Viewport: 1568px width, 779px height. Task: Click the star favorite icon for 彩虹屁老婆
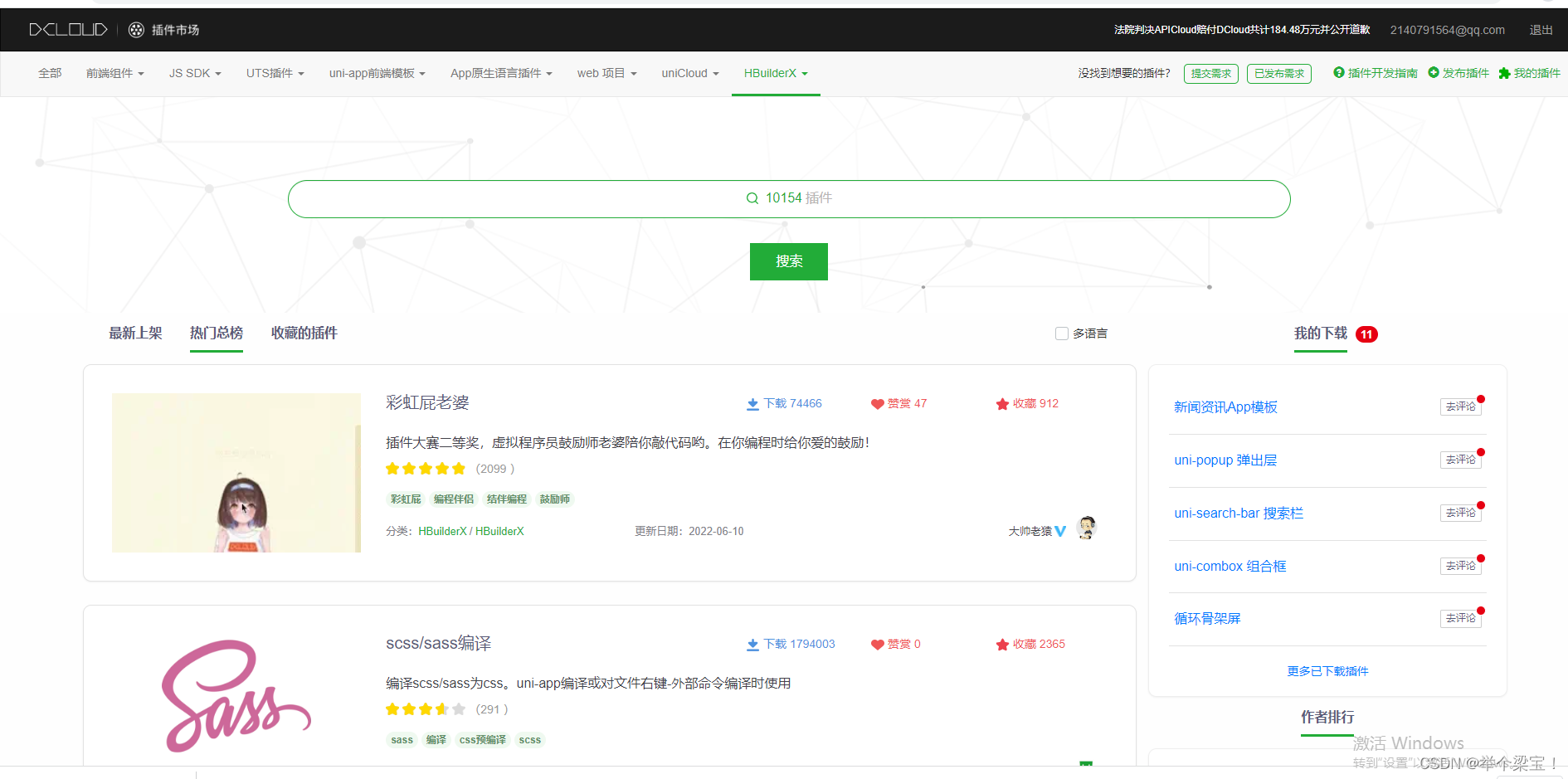(1002, 404)
